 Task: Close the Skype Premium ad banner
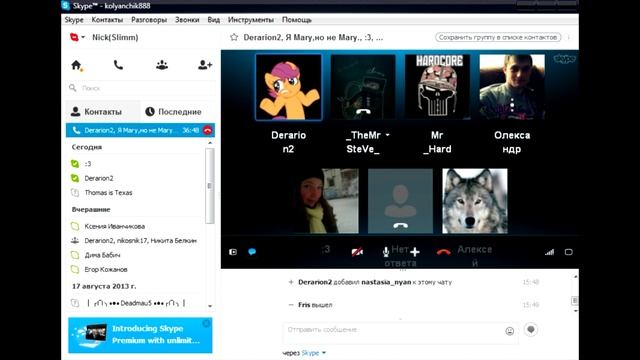pyautogui.click(x=207, y=323)
